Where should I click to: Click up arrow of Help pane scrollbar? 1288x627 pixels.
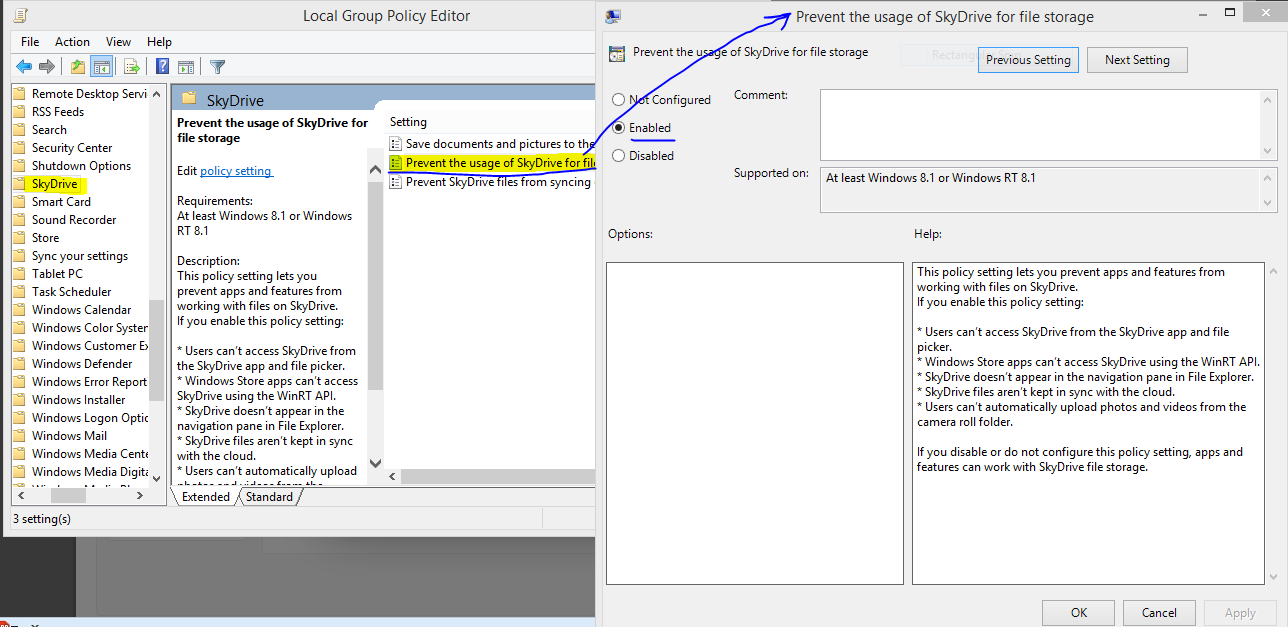1272,272
